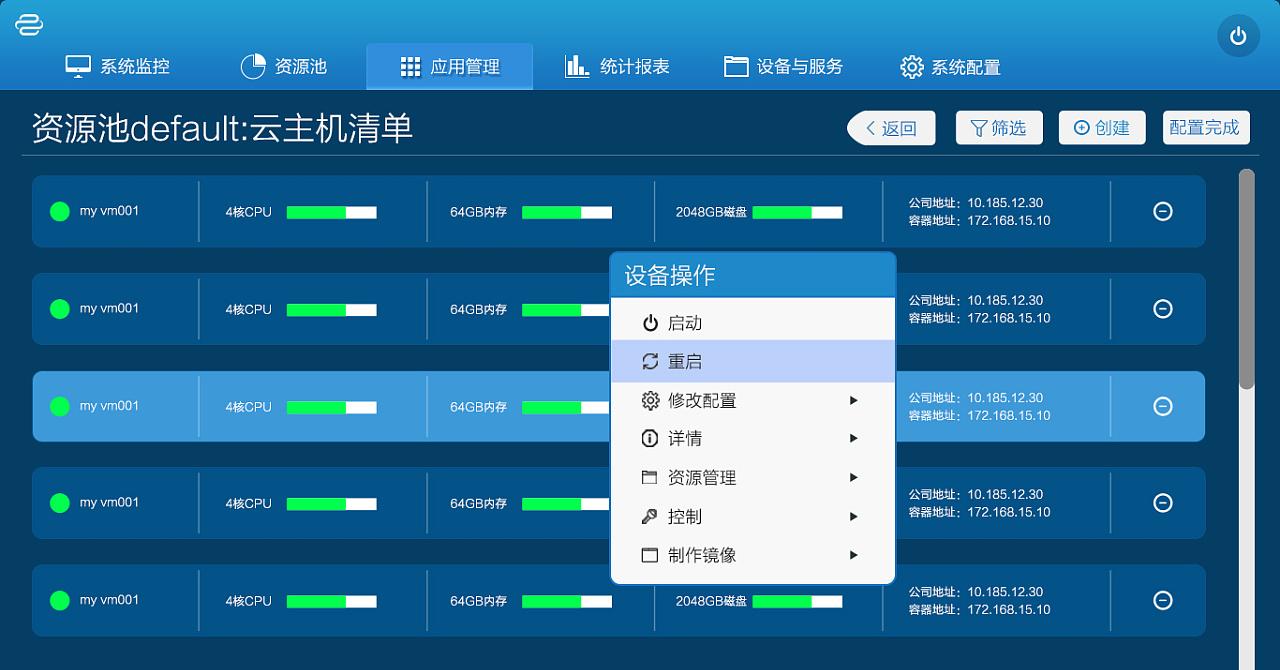This screenshot has height=670, width=1280.
Task: Click the application logo icon
Action: point(29,25)
